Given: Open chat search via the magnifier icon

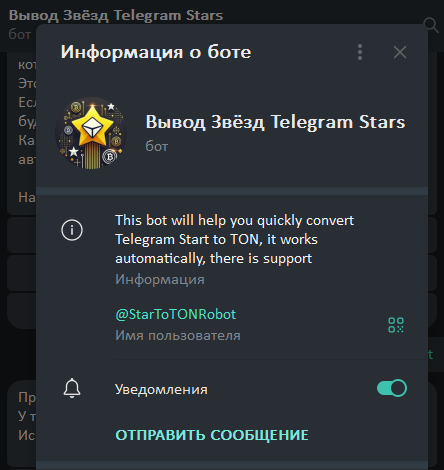Looking at the screenshot, I should (x=431, y=25).
